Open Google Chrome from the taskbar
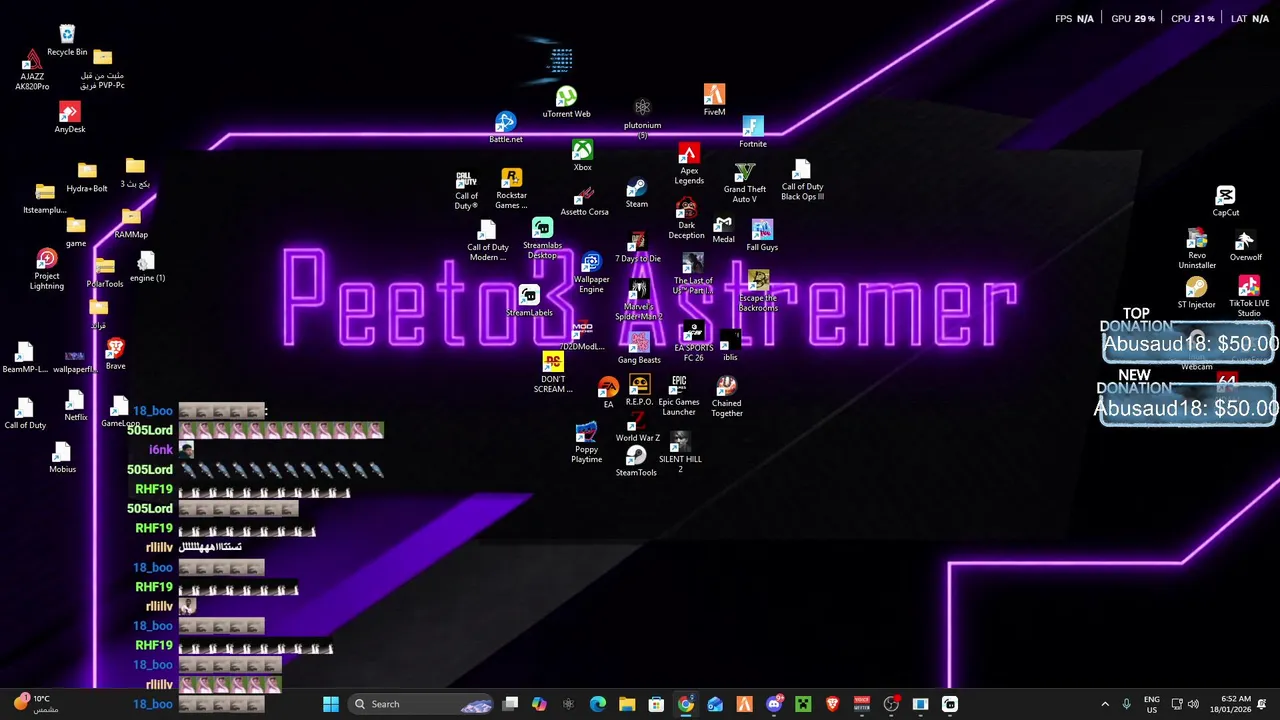The width and height of the screenshot is (1280, 720). pos(686,704)
